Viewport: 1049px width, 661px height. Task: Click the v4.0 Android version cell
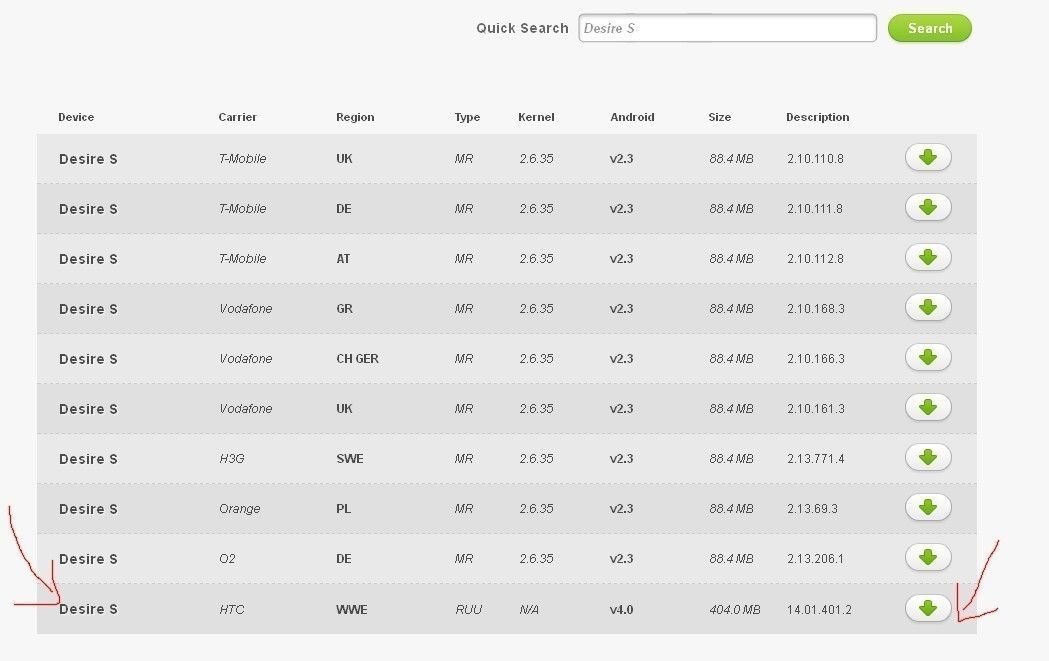(622, 609)
